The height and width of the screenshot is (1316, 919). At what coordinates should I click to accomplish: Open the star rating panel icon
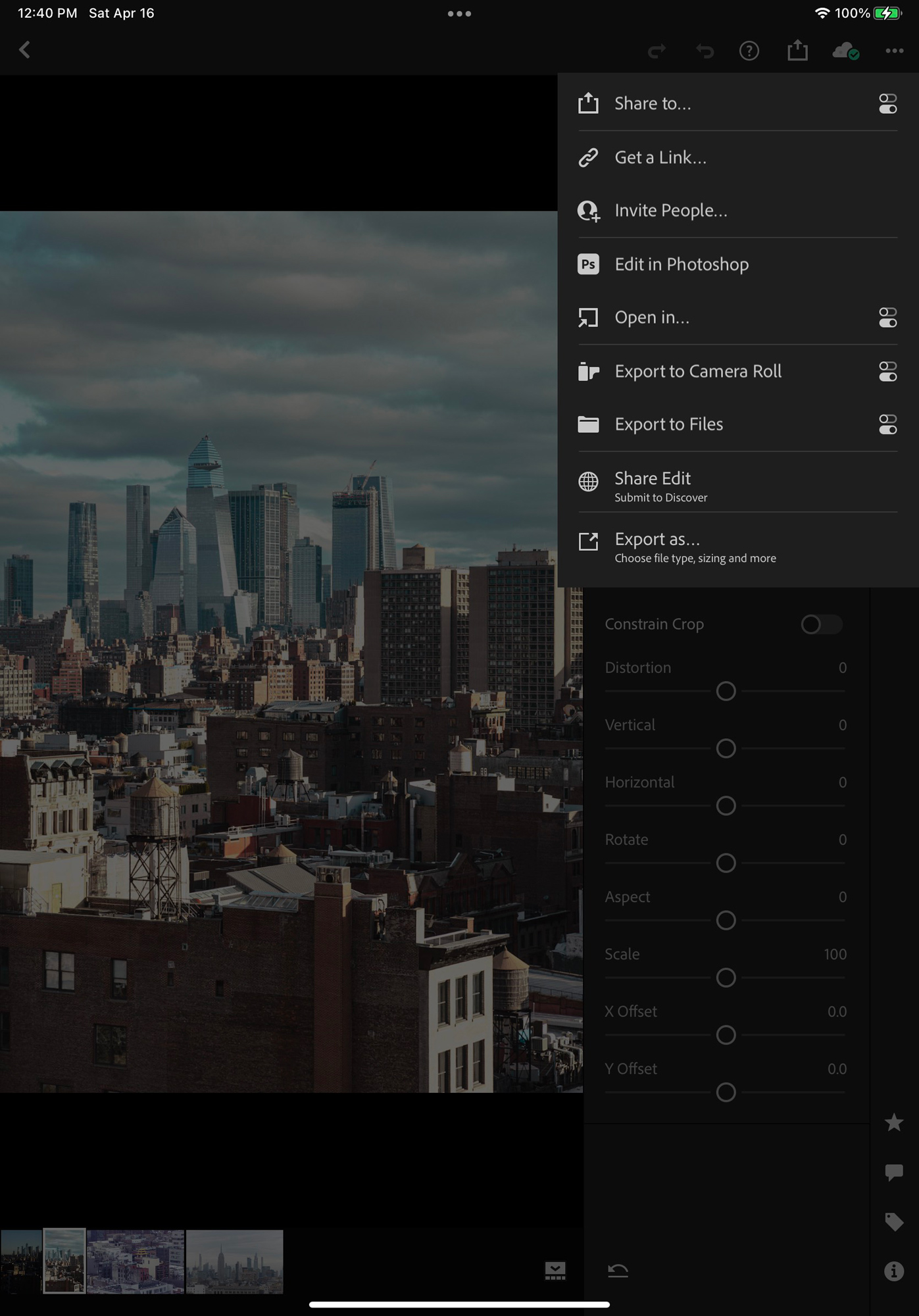[893, 1123]
